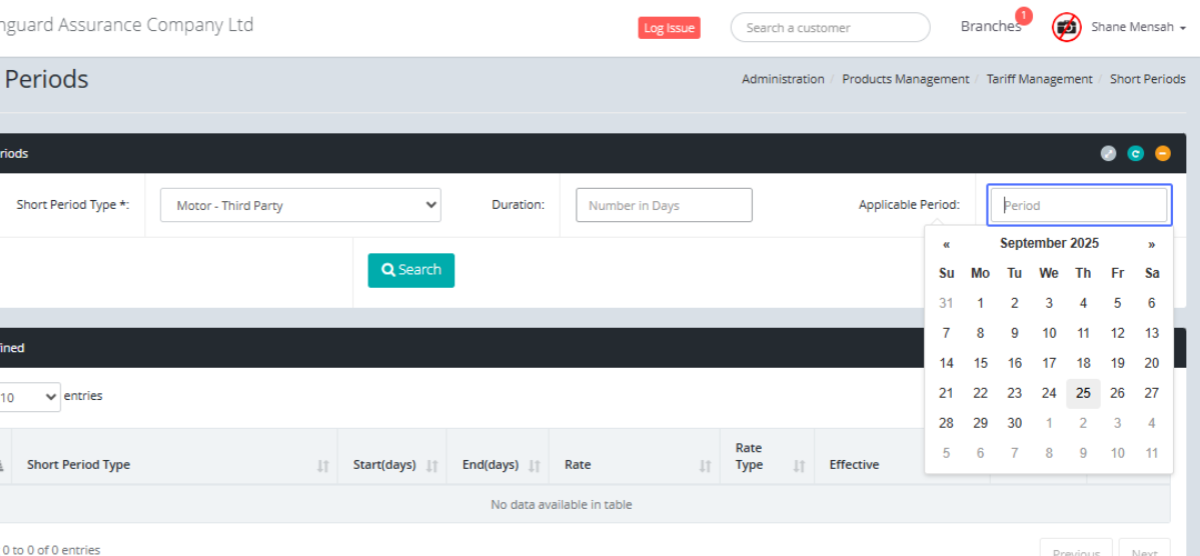Click September 2025 calendar month title
Viewport: 1200px width, 556px height.
(x=1049, y=244)
